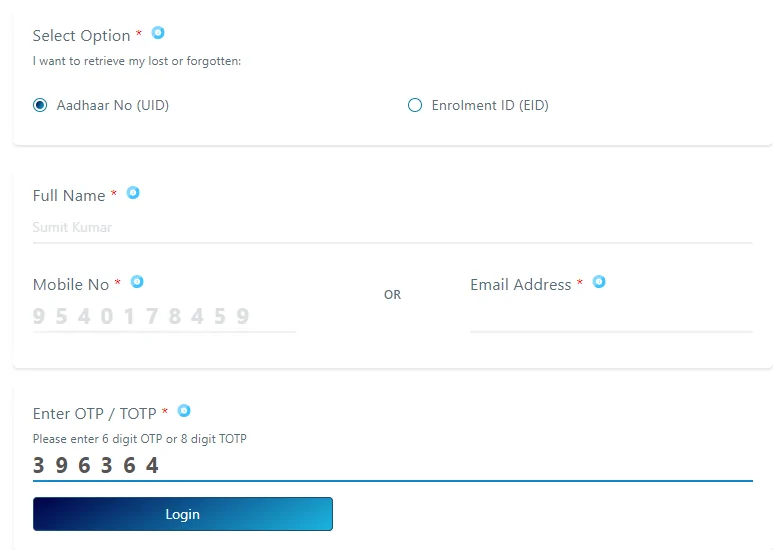The width and height of the screenshot is (773, 550).
Task: Click the Aadhaar No (UID) option label text
Action: [113, 105]
